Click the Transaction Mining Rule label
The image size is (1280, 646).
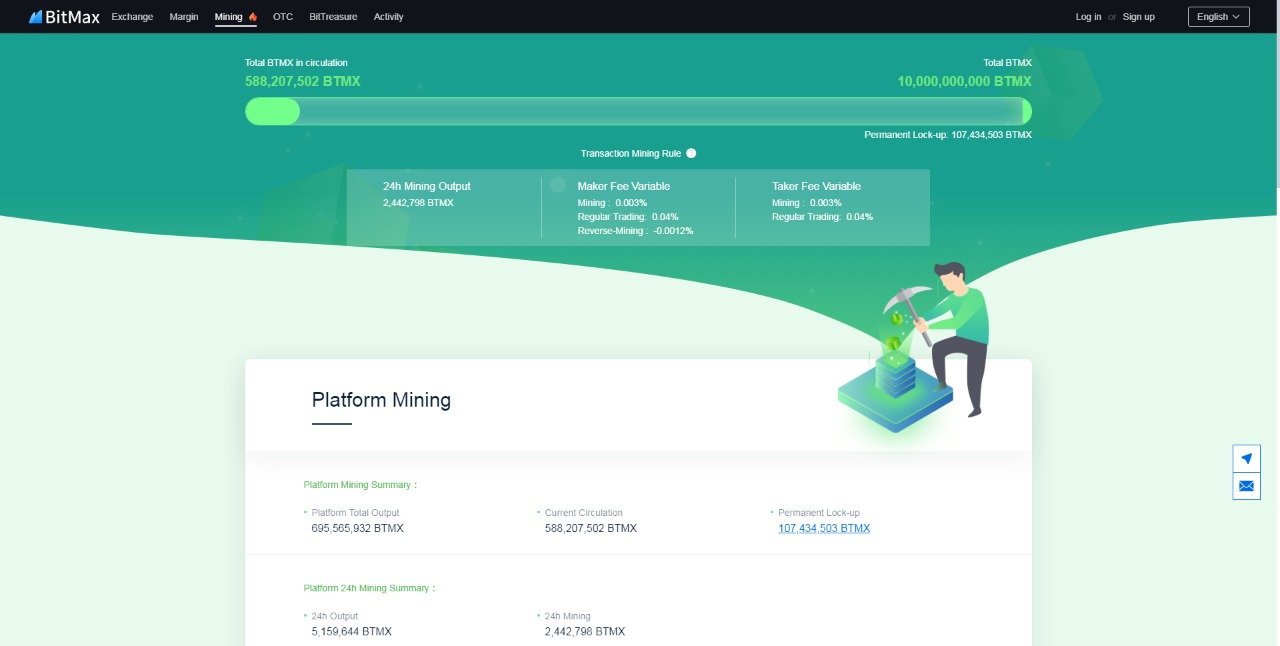click(x=631, y=153)
